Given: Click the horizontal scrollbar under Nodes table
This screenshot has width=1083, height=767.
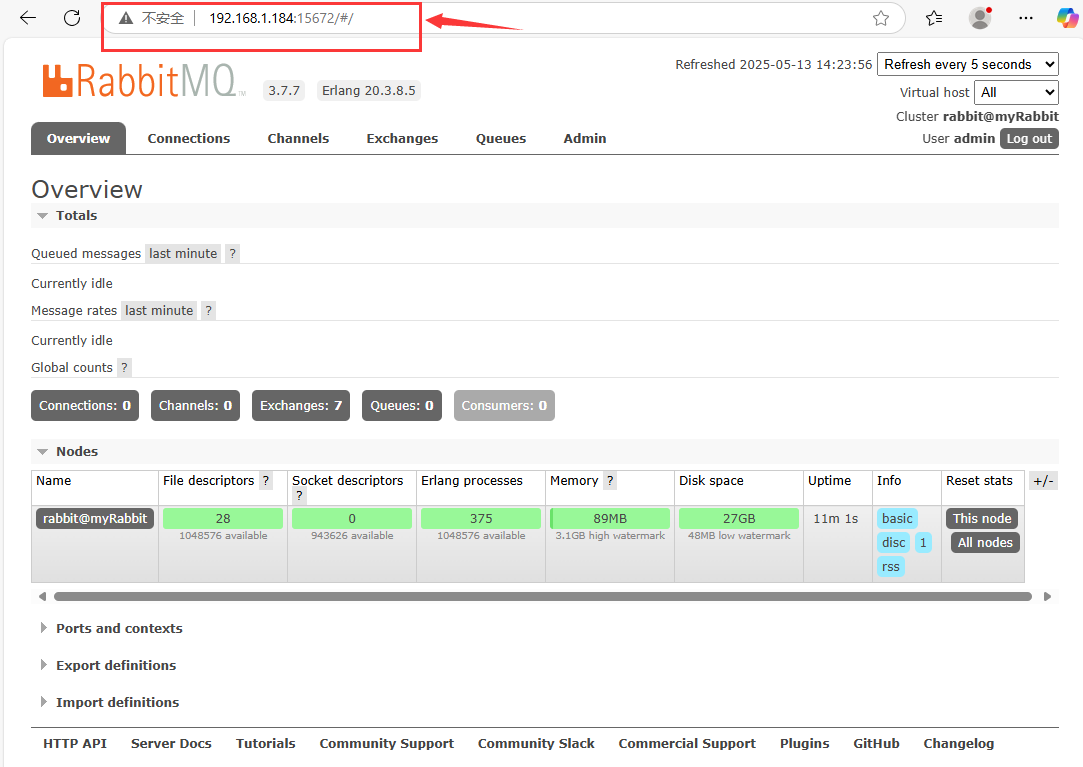Looking at the screenshot, I should (543, 596).
